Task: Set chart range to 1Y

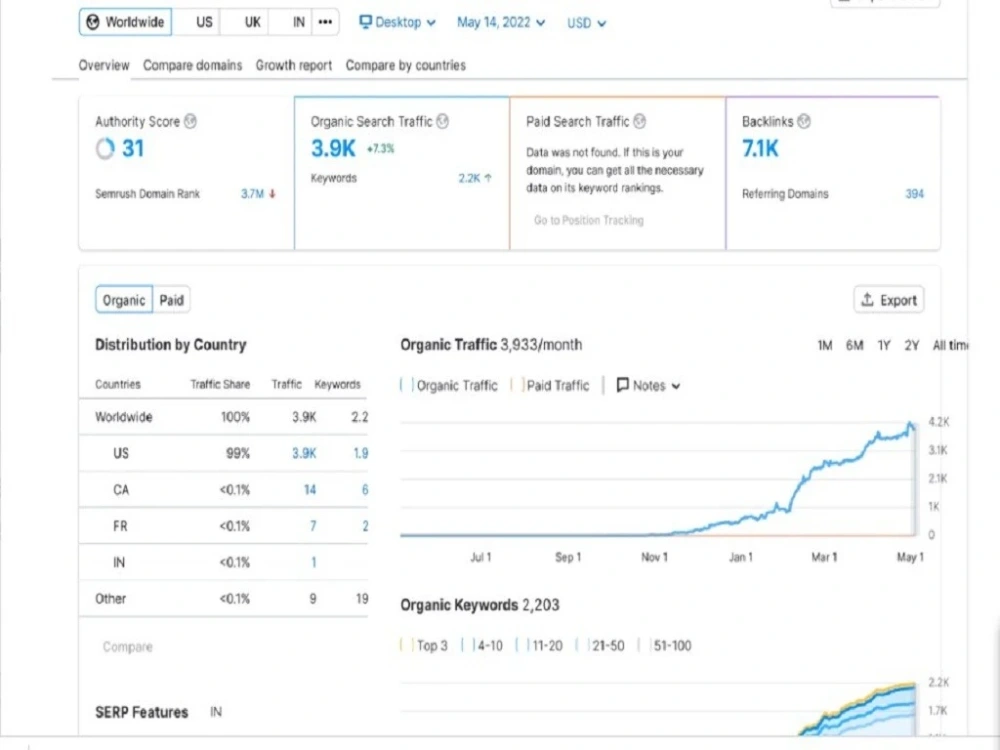Action: click(883, 345)
